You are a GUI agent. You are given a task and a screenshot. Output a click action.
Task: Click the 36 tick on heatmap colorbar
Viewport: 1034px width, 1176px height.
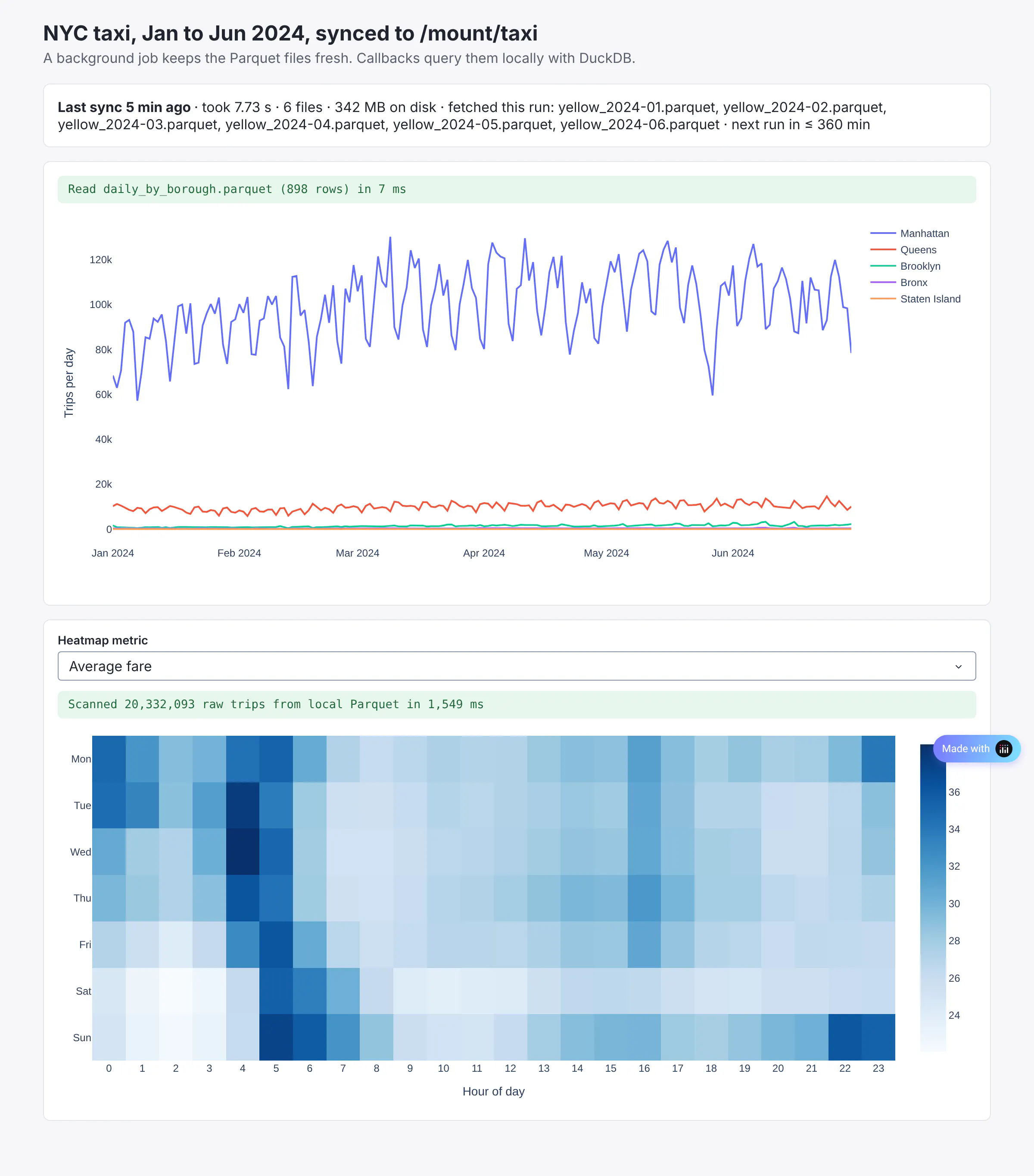tap(954, 792)
